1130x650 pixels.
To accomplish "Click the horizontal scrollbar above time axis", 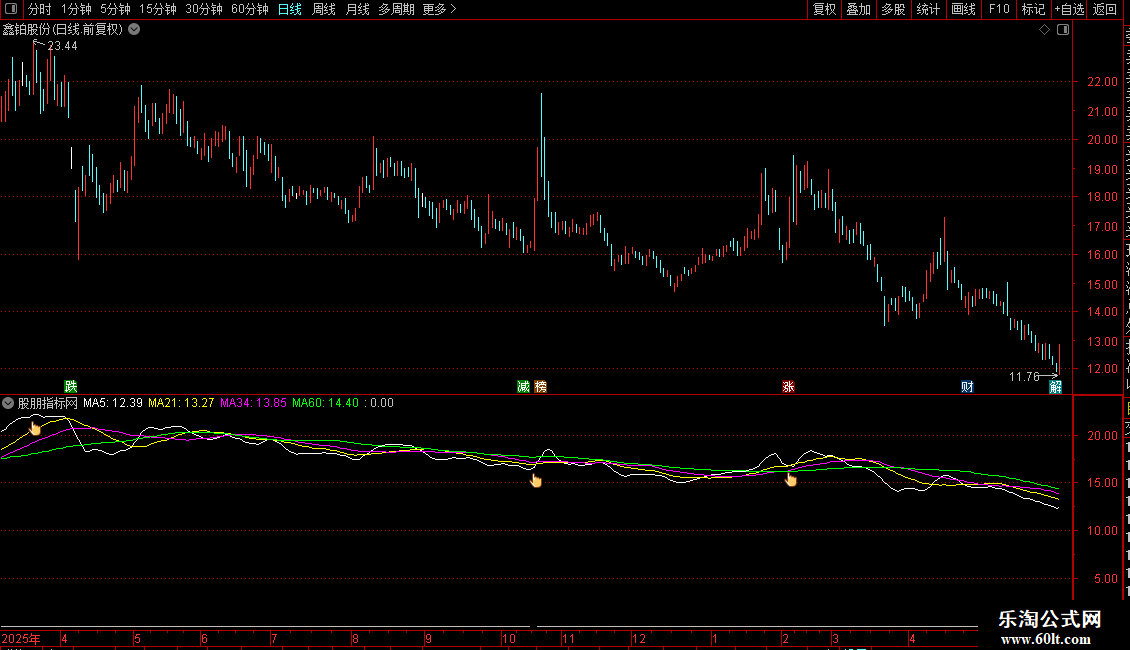I will (489, 626).
